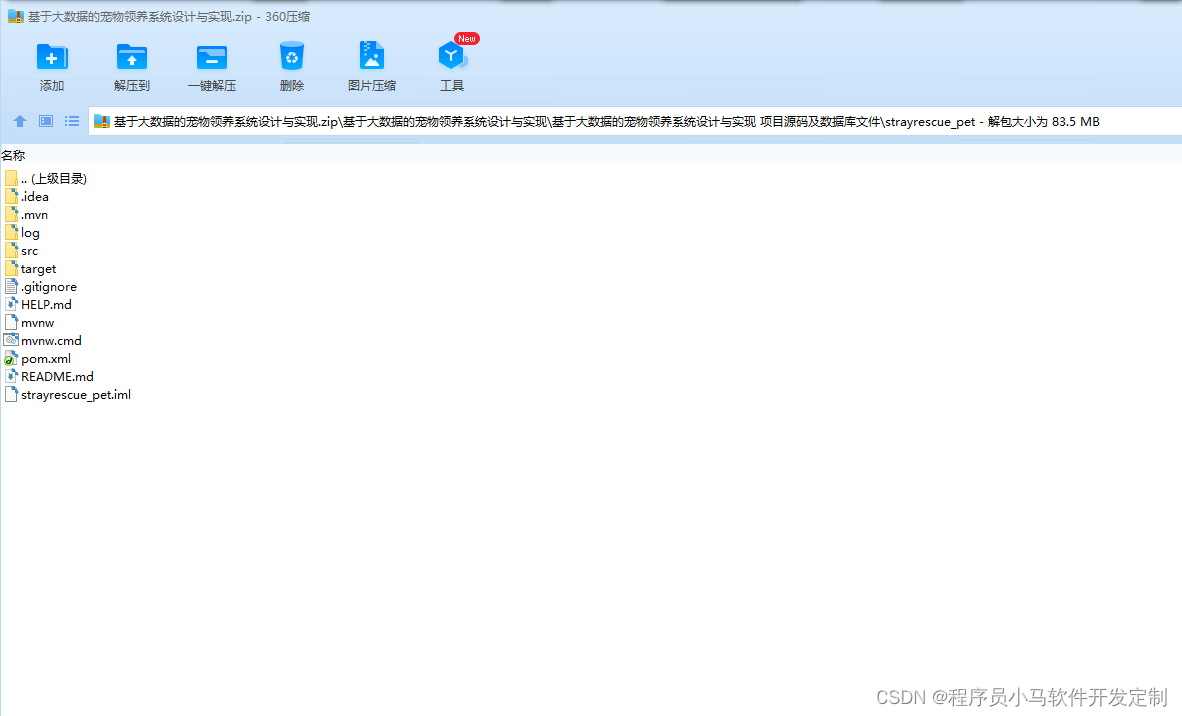Select the .gitignore file

point(41,287)
